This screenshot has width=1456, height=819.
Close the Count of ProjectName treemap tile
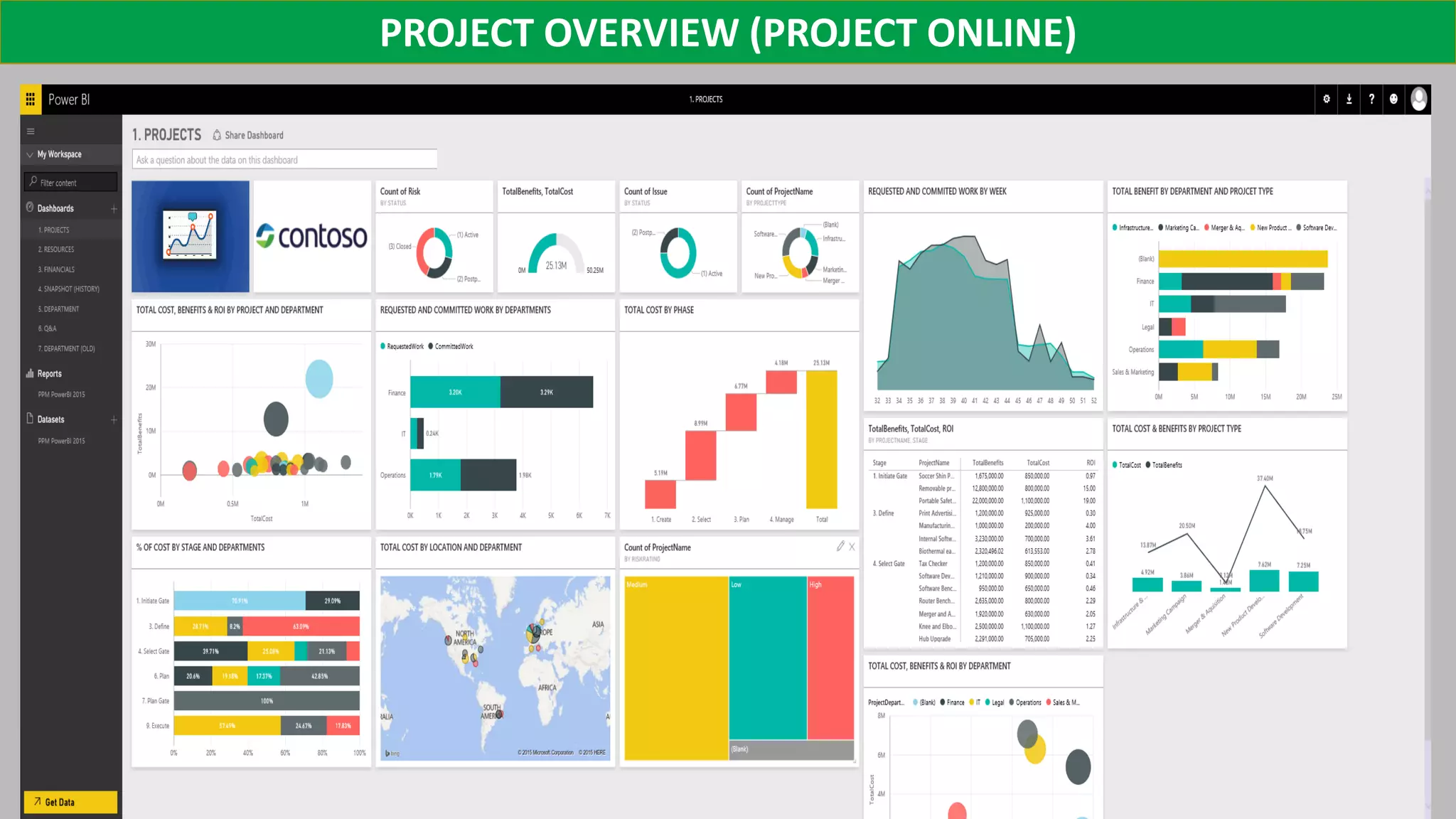tap(852, 547)
